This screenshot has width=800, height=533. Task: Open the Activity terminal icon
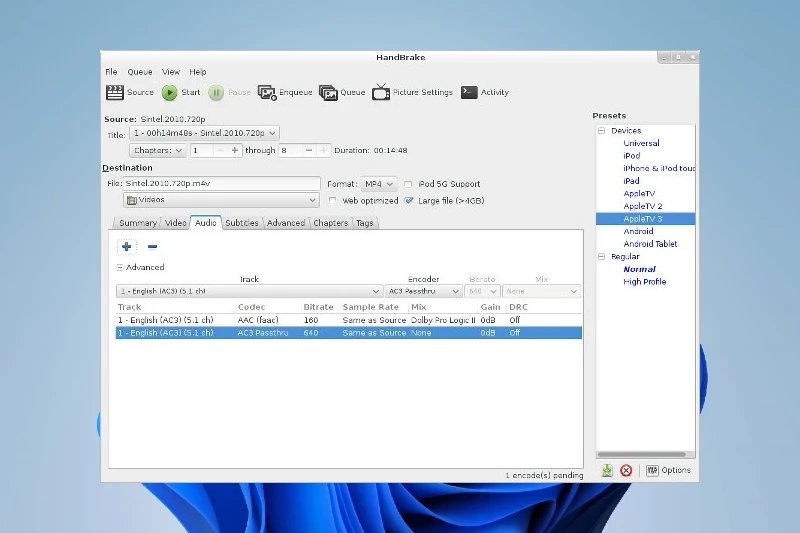tap(469, 92)
